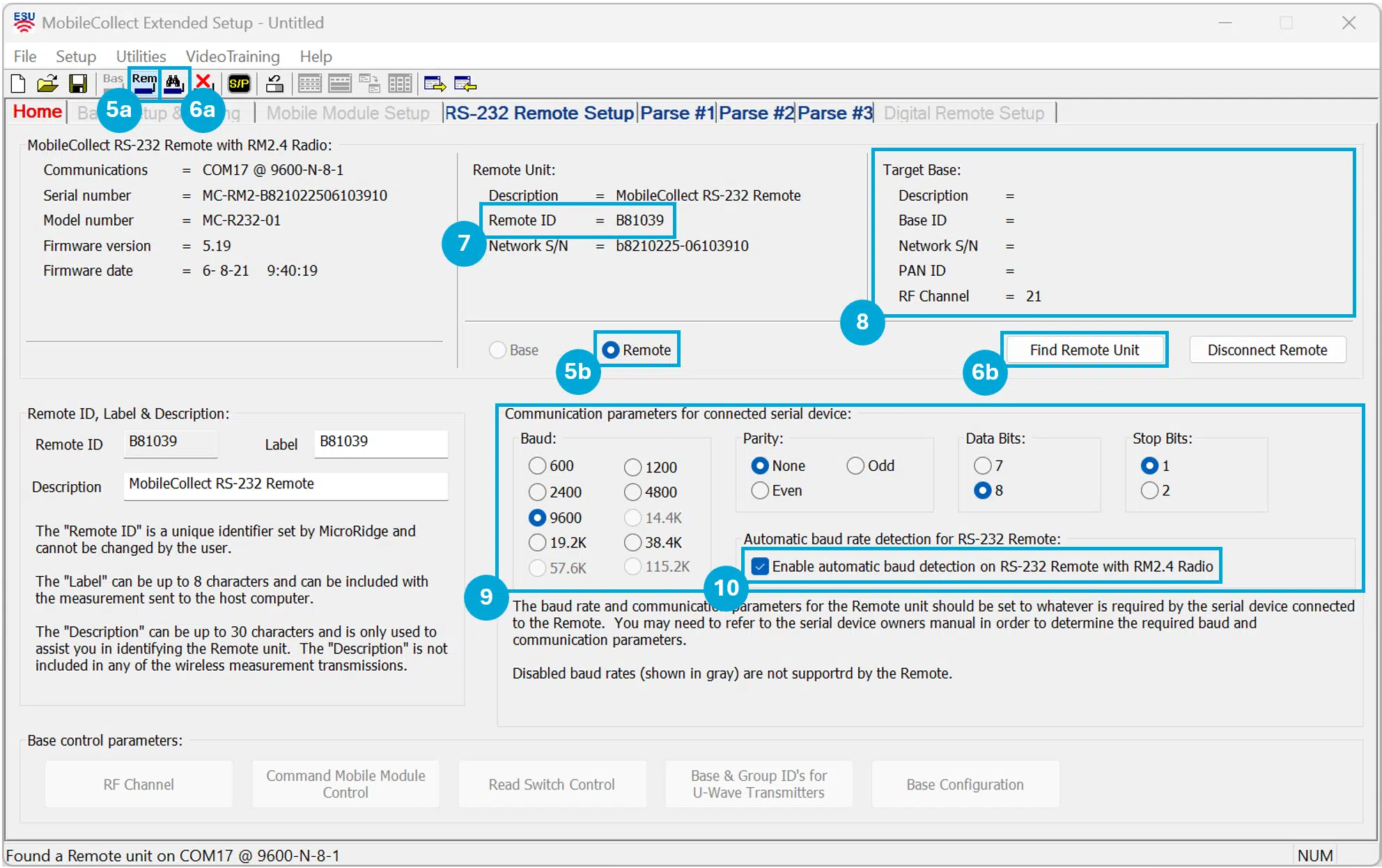Select the Rem remote mode toolbar icon
The width and height of the screenshot is (1382, 868).
click(144, 83)
